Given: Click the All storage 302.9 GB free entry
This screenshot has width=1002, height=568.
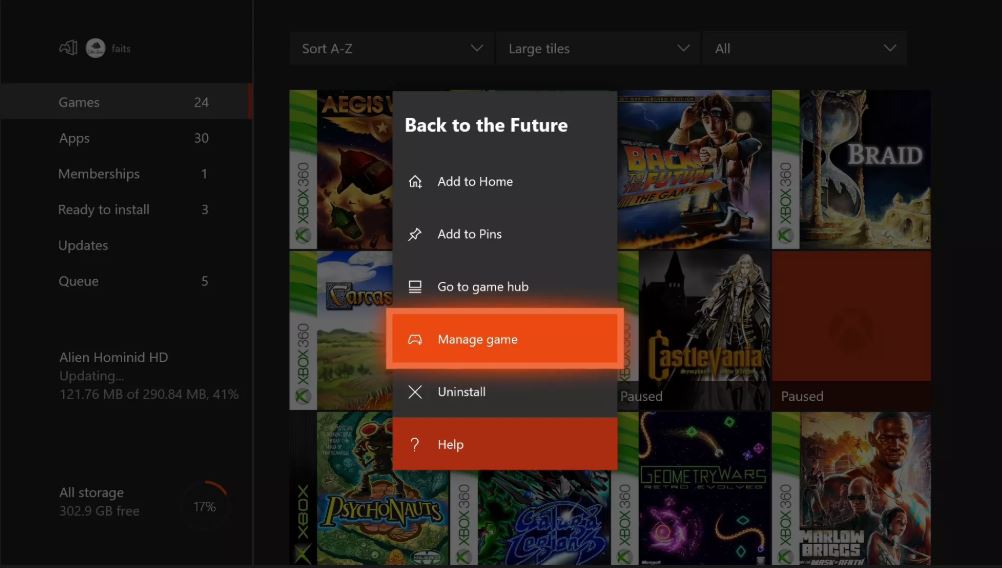Looking at the screenshot, I should (99, 502).
